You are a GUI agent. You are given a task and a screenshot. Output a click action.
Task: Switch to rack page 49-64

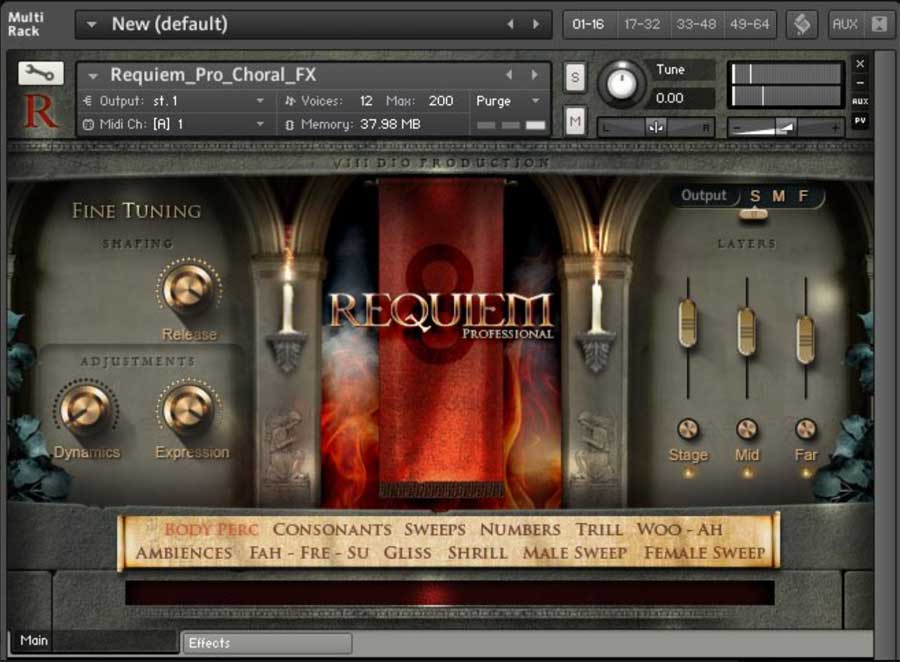750,25
